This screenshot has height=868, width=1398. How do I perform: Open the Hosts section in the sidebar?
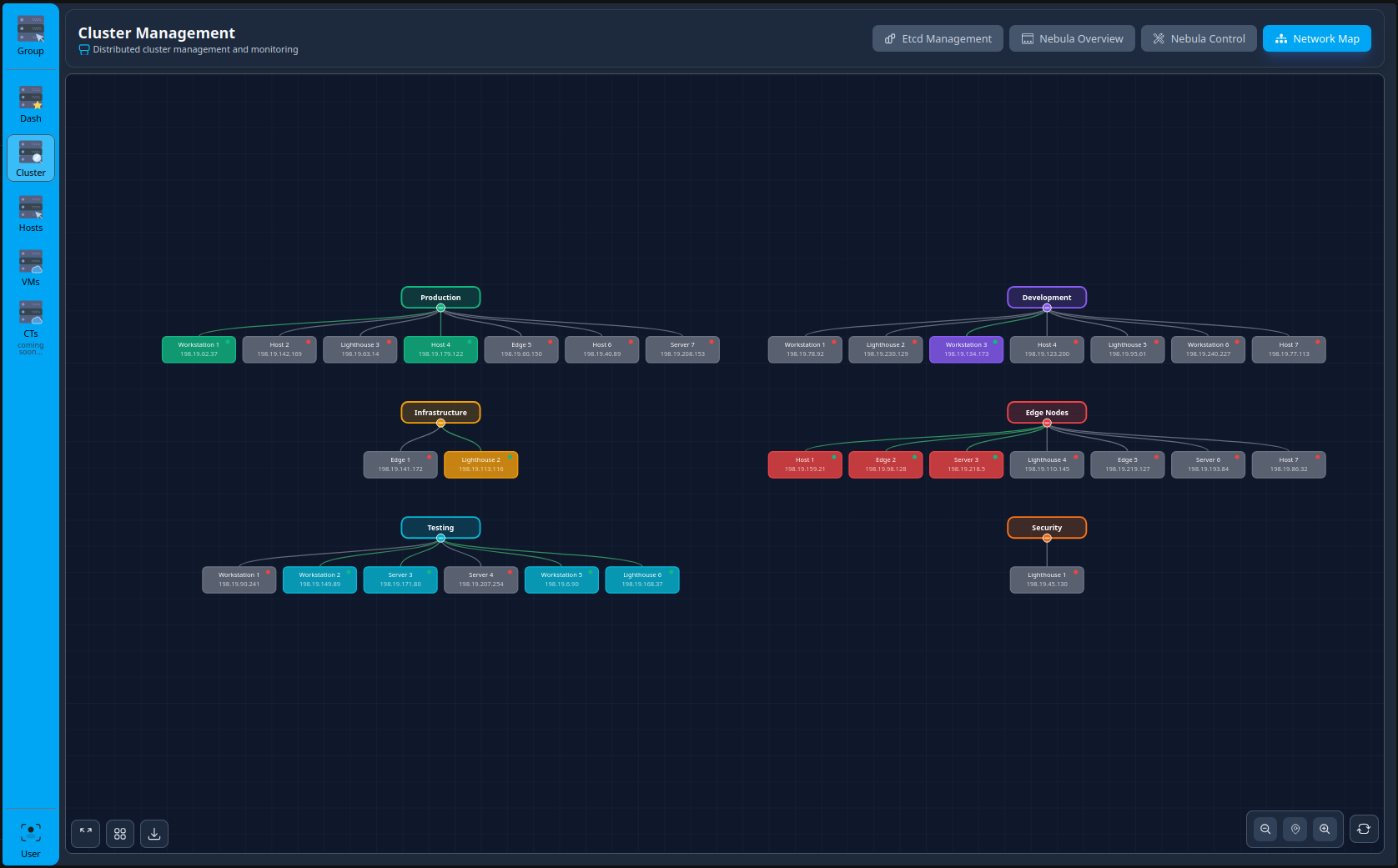point(30,213)
